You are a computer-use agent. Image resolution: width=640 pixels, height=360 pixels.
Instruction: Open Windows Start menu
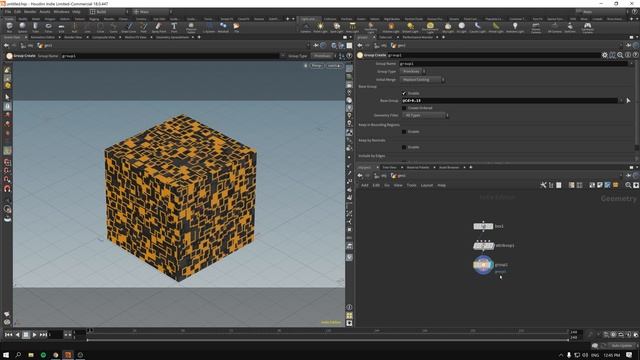[x=6, y=355]
